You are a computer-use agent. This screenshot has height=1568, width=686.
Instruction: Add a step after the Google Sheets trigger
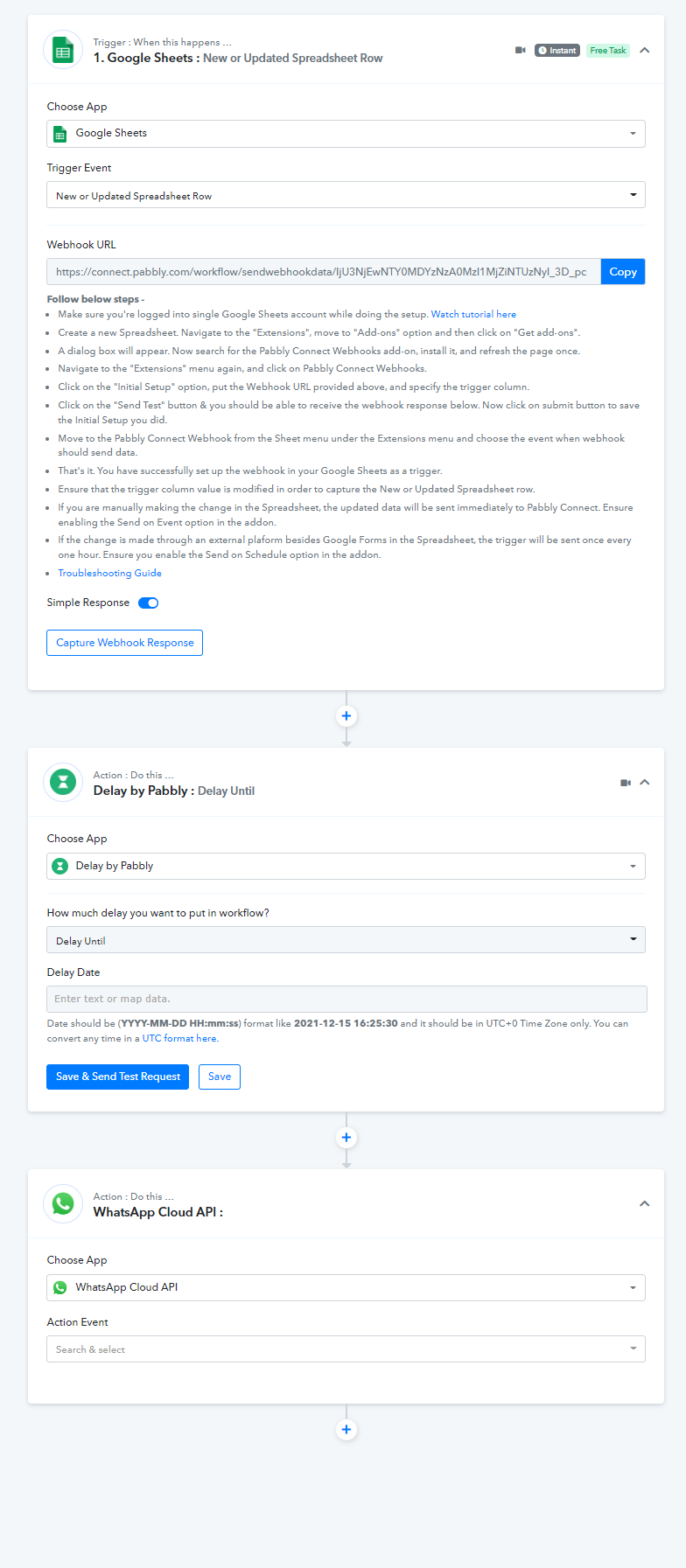click(346, 716)
